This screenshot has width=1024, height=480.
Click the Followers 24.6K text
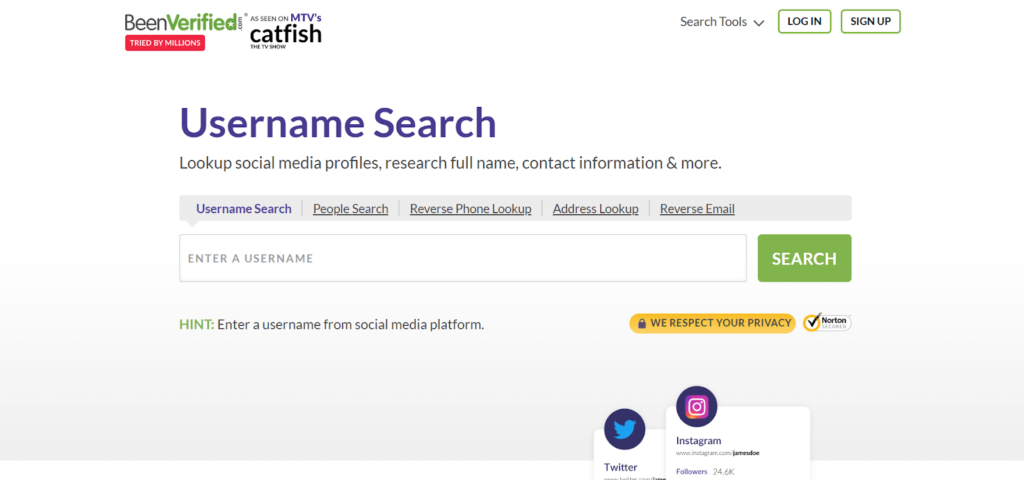point(705,471)
